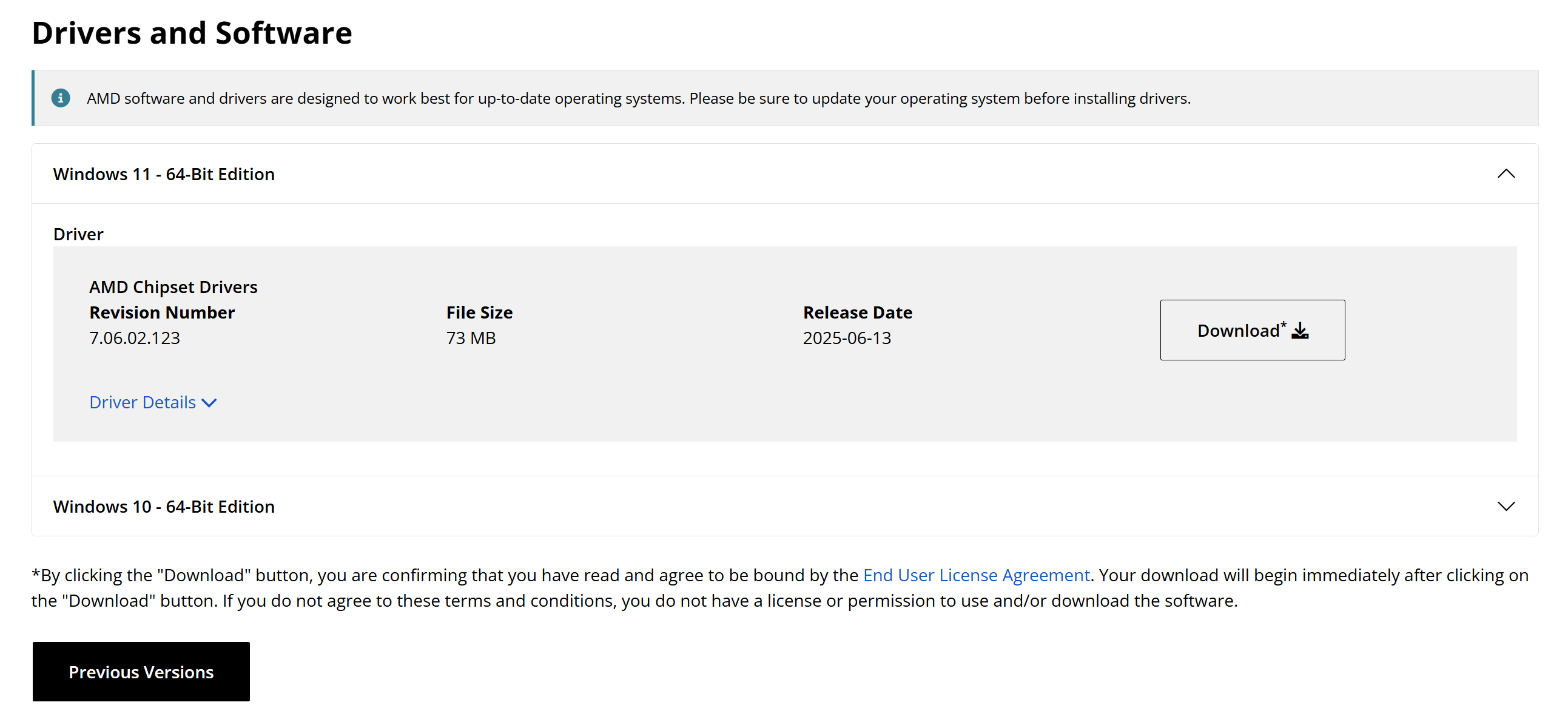
Task: Open the Previous Versions page
Action: [141, 672]
